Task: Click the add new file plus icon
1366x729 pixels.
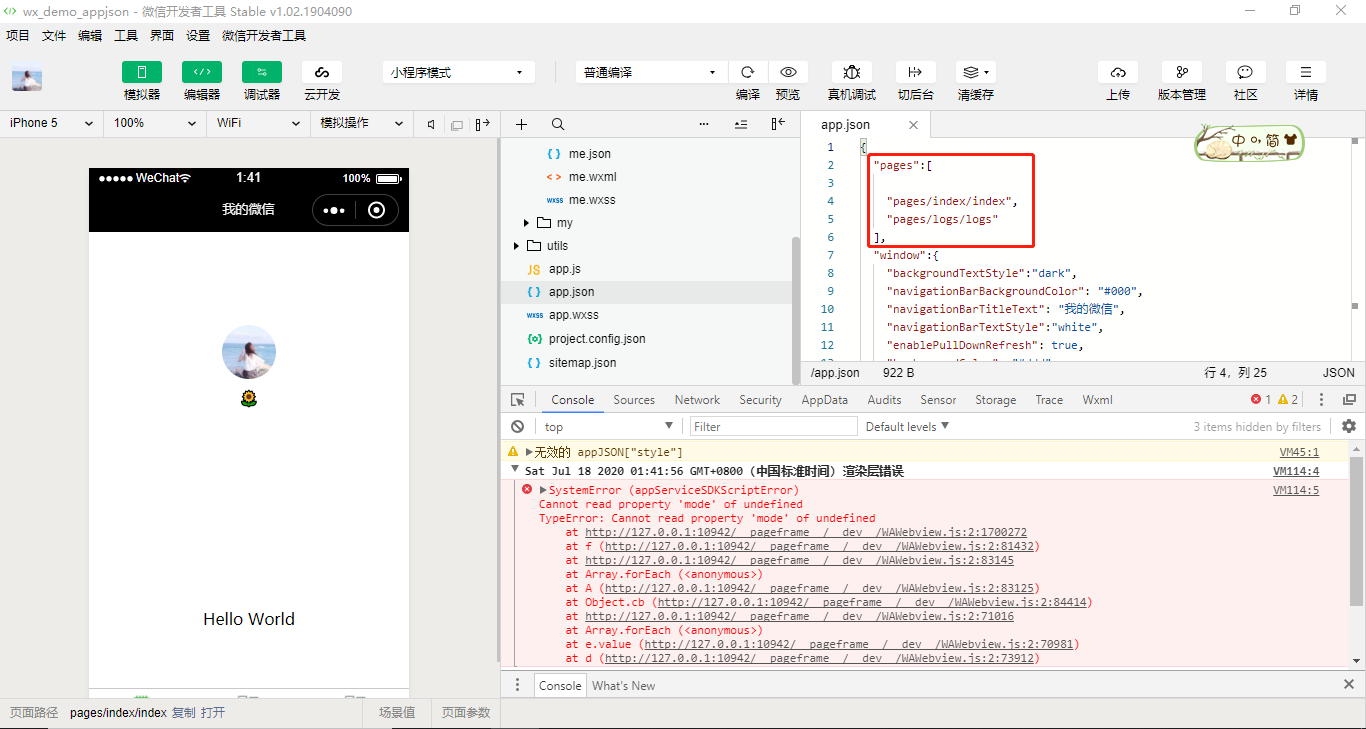Action: 521,124
